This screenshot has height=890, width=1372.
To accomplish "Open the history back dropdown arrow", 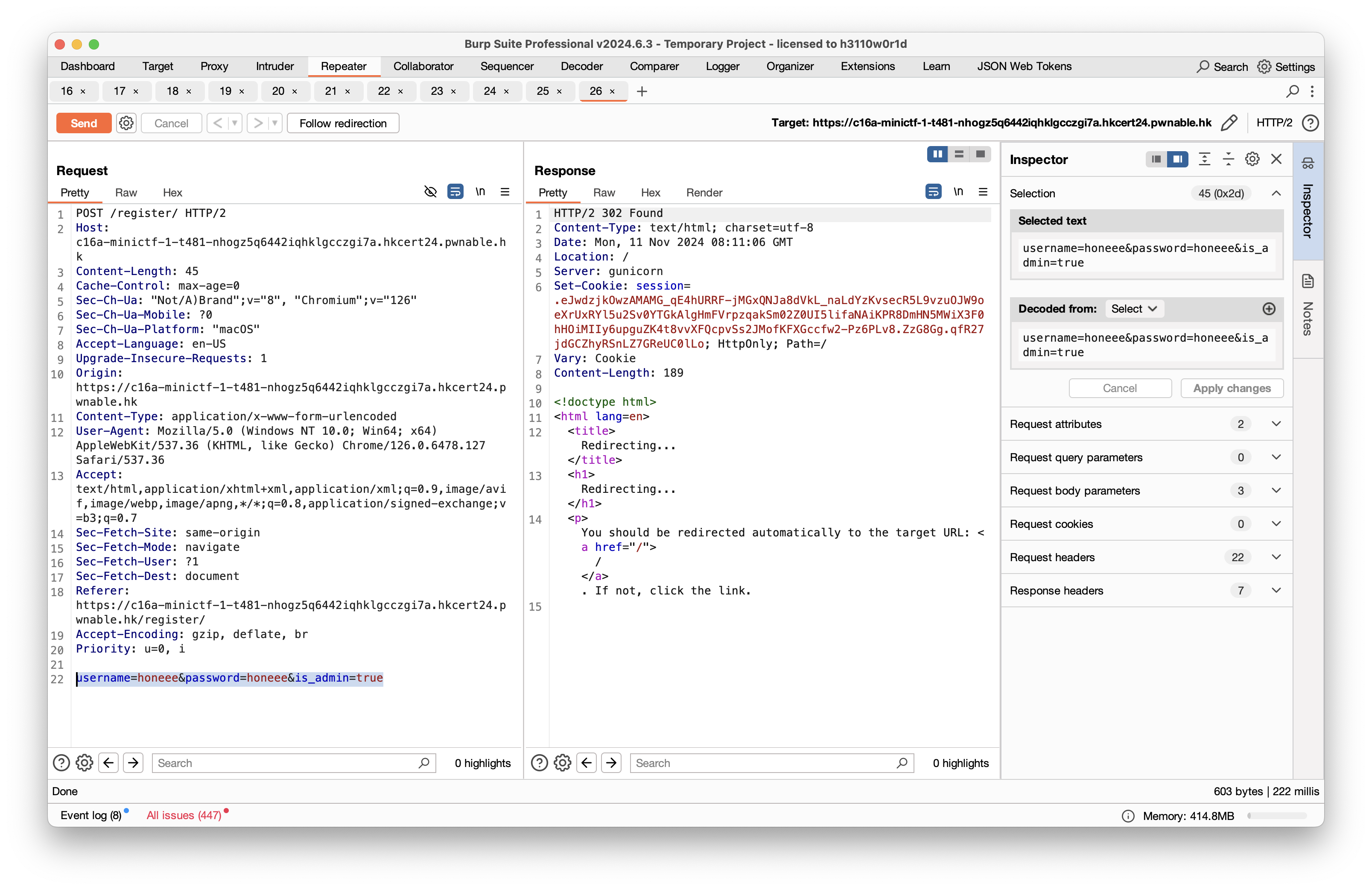I will (x=235, y=123).
